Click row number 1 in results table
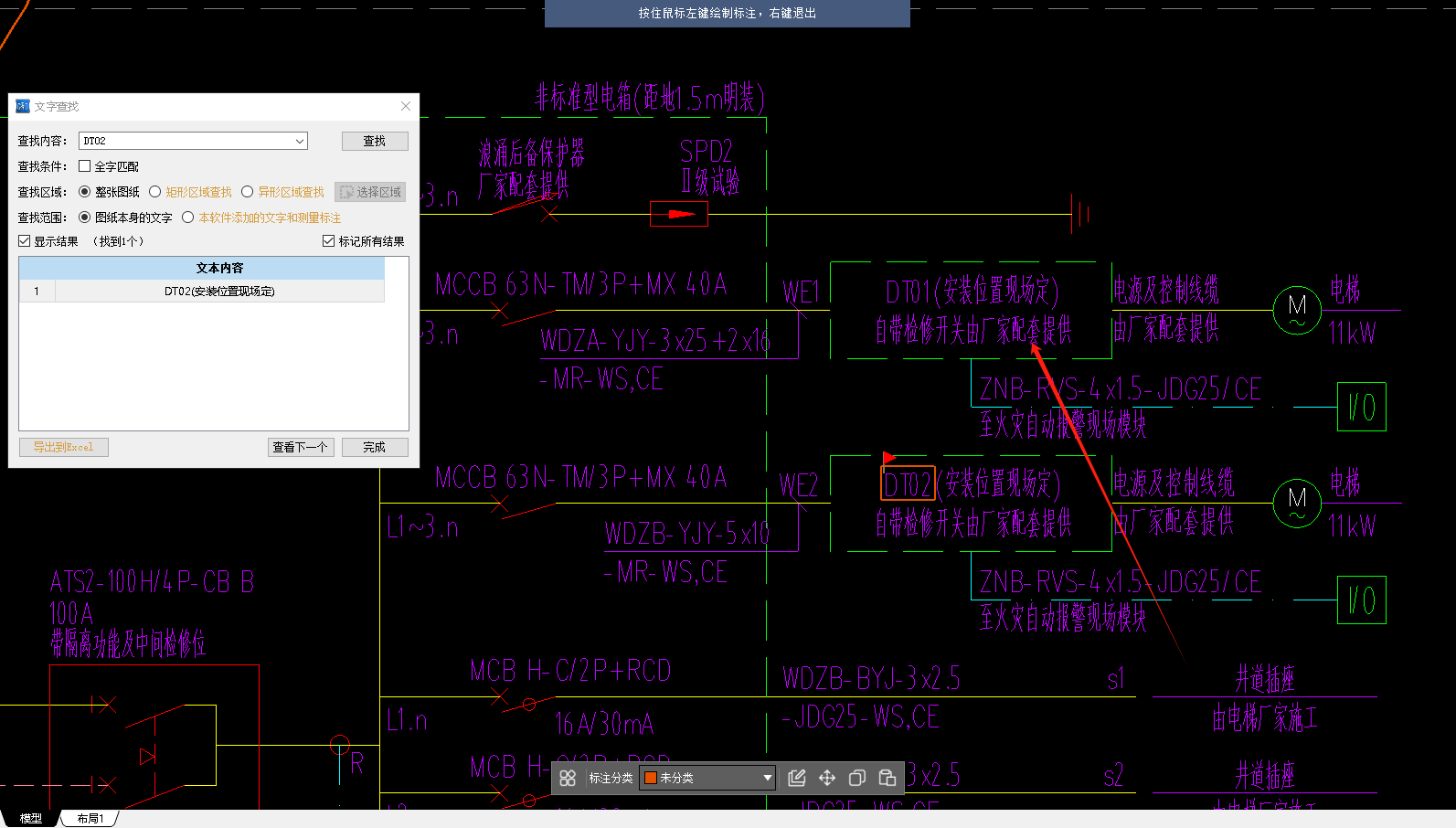The width and height of the screenshot is (1456, 828). pos(37,291)
